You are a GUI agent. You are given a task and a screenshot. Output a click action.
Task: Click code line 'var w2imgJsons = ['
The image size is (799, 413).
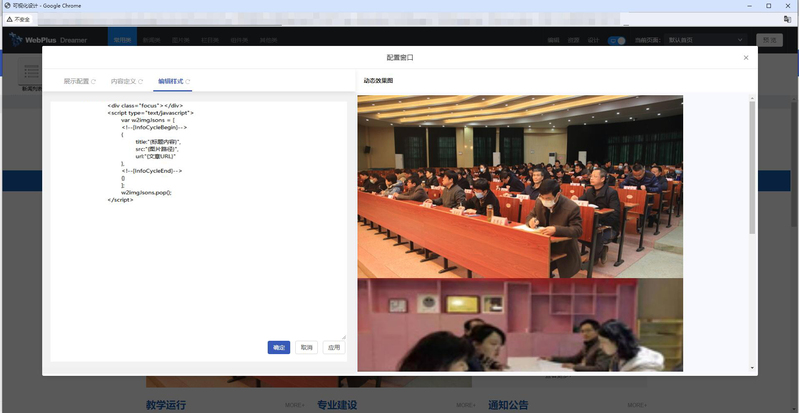click(x=148, y=120)
